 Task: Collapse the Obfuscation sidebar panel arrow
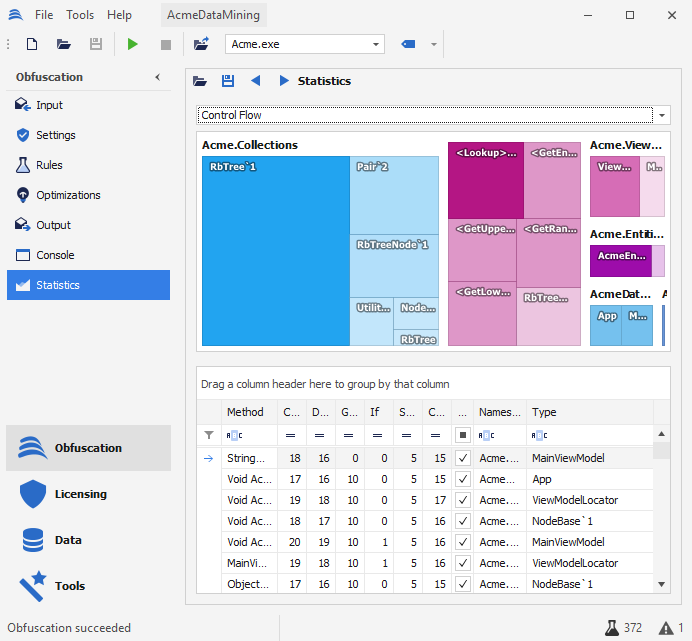pyautogui.click(x=157, y=77)
